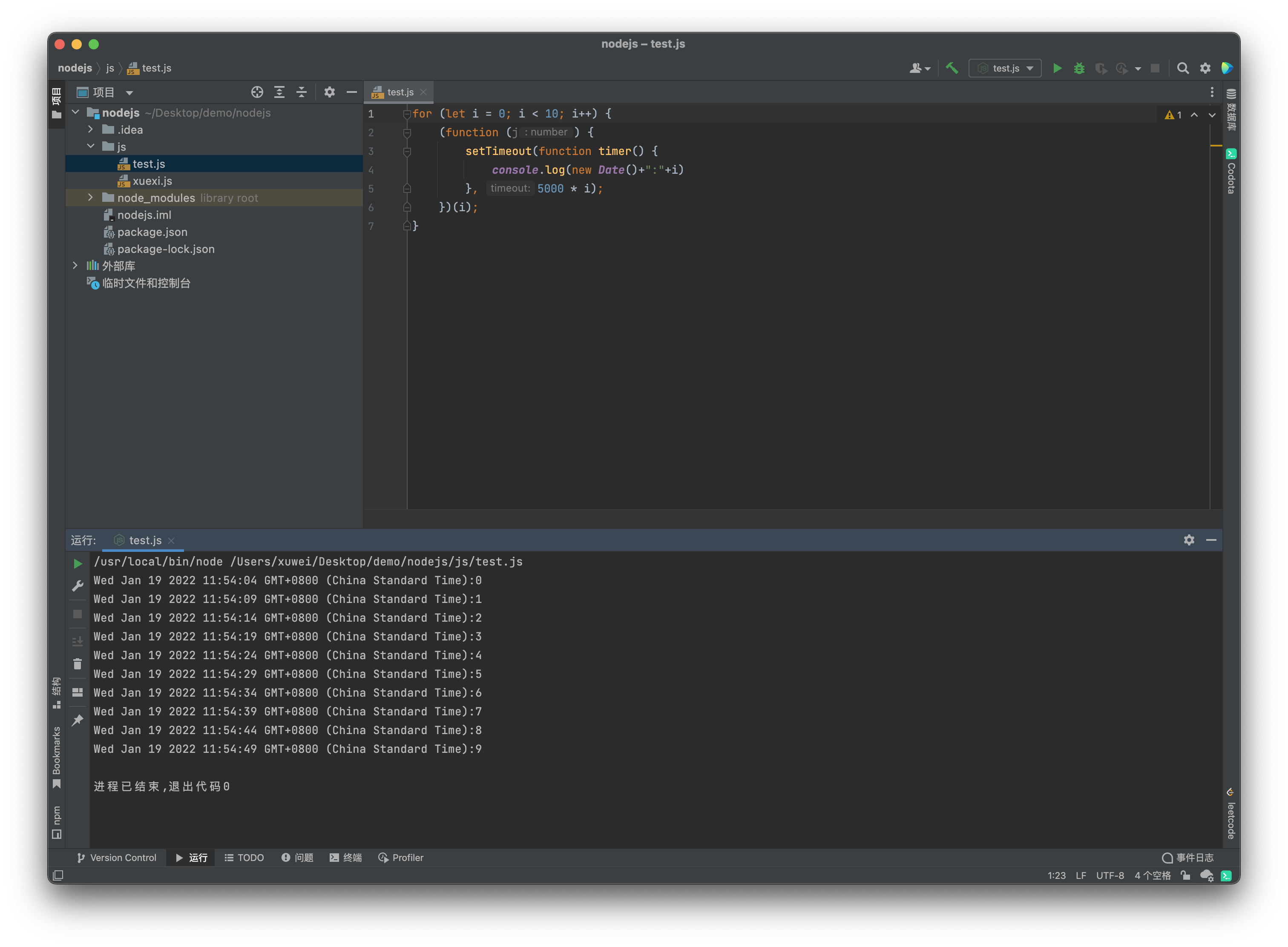The height and width of the screenshot is (947, 1288).
Task: Rerun test.js with run panel play icon
Action: pyautogui.click(x=78, y=564)
